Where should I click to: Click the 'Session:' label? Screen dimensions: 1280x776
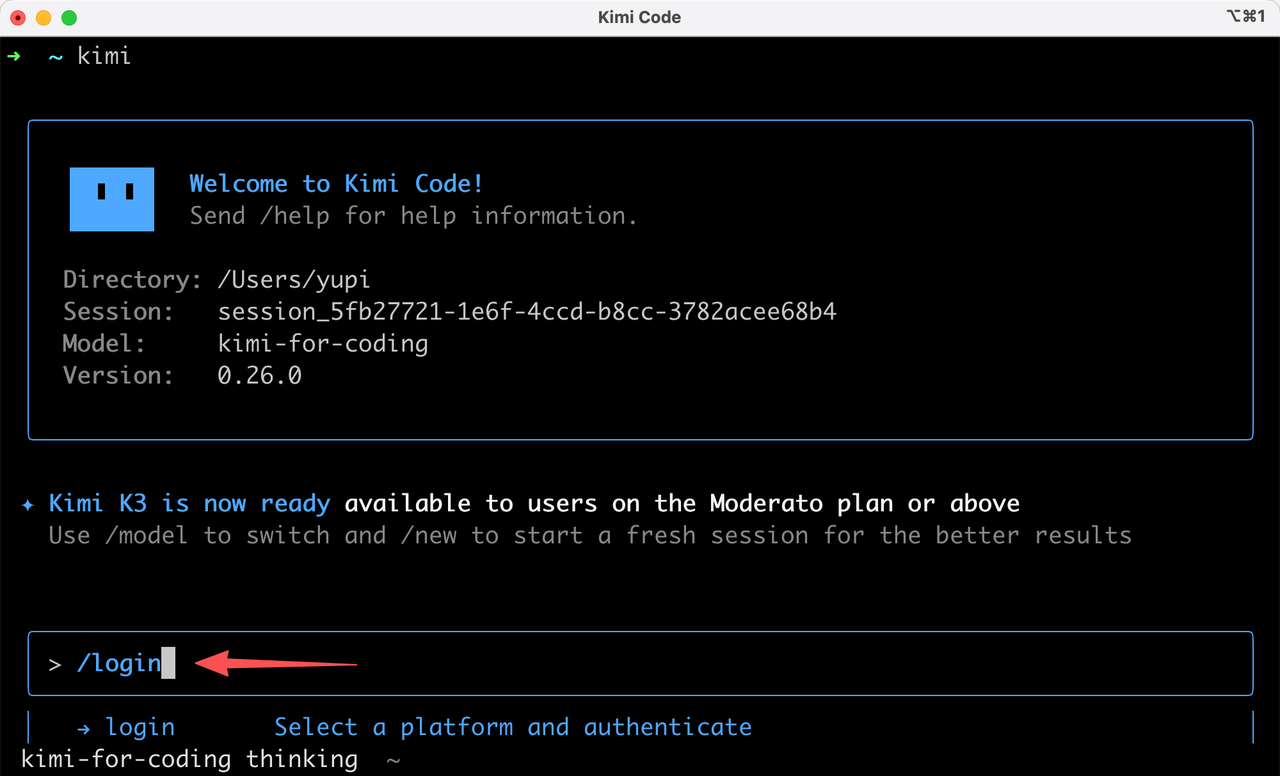118,311
